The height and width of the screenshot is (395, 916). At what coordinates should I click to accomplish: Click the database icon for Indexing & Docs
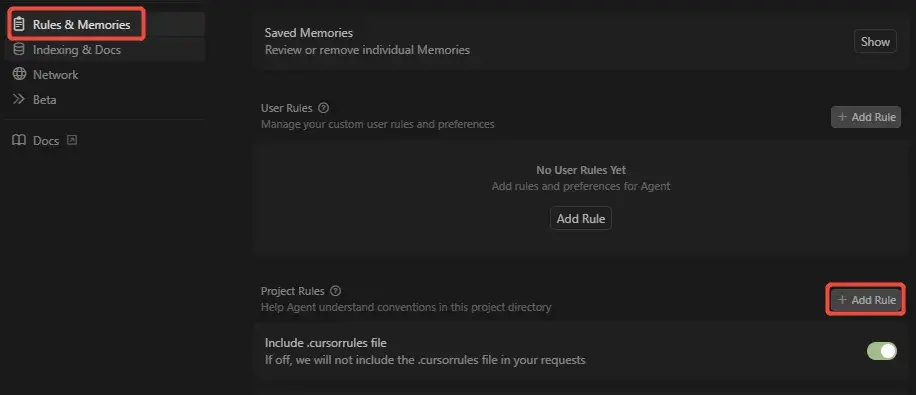[19, 50]
